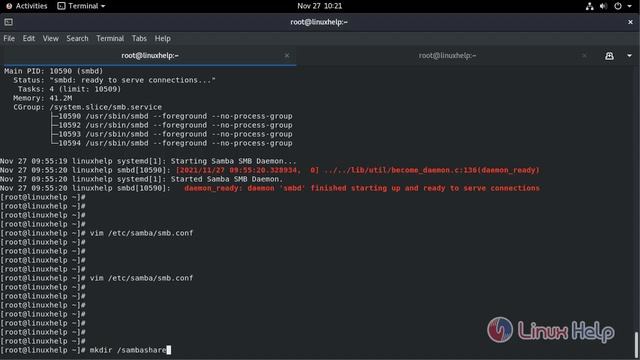
Task: Click the new tab icon in tab bar
Action: point(609,56)
